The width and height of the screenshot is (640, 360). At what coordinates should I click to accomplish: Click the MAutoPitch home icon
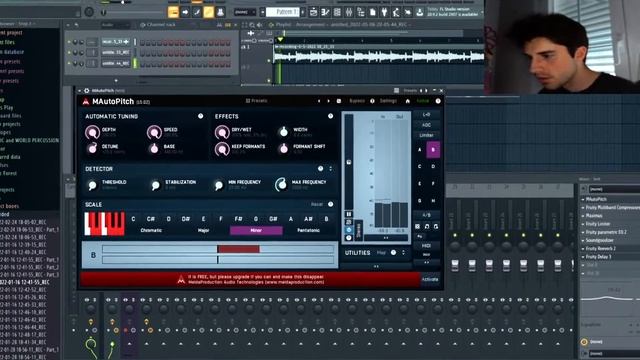click(407, 101)
